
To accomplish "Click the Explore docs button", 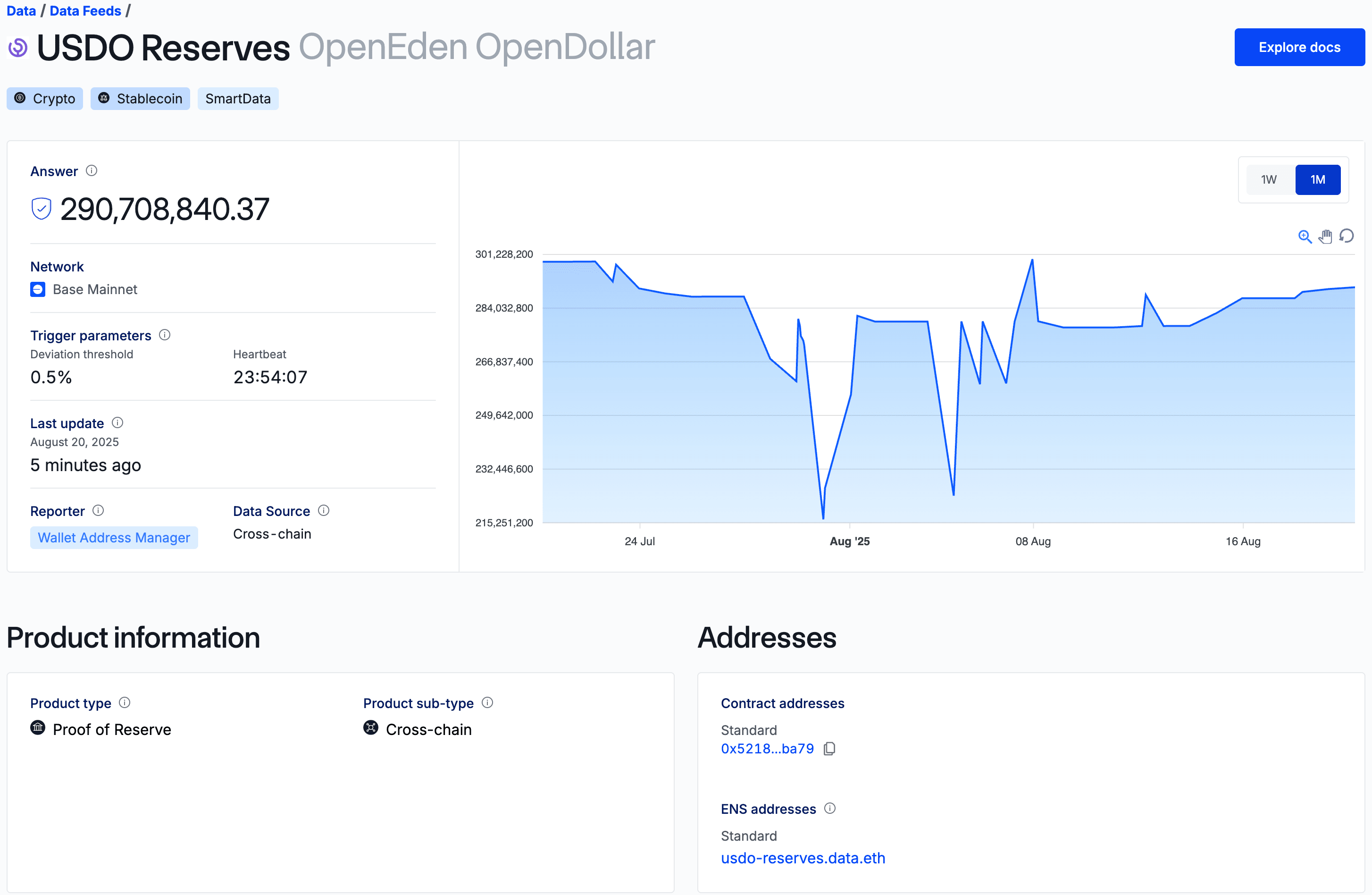I will [1299, 47].
